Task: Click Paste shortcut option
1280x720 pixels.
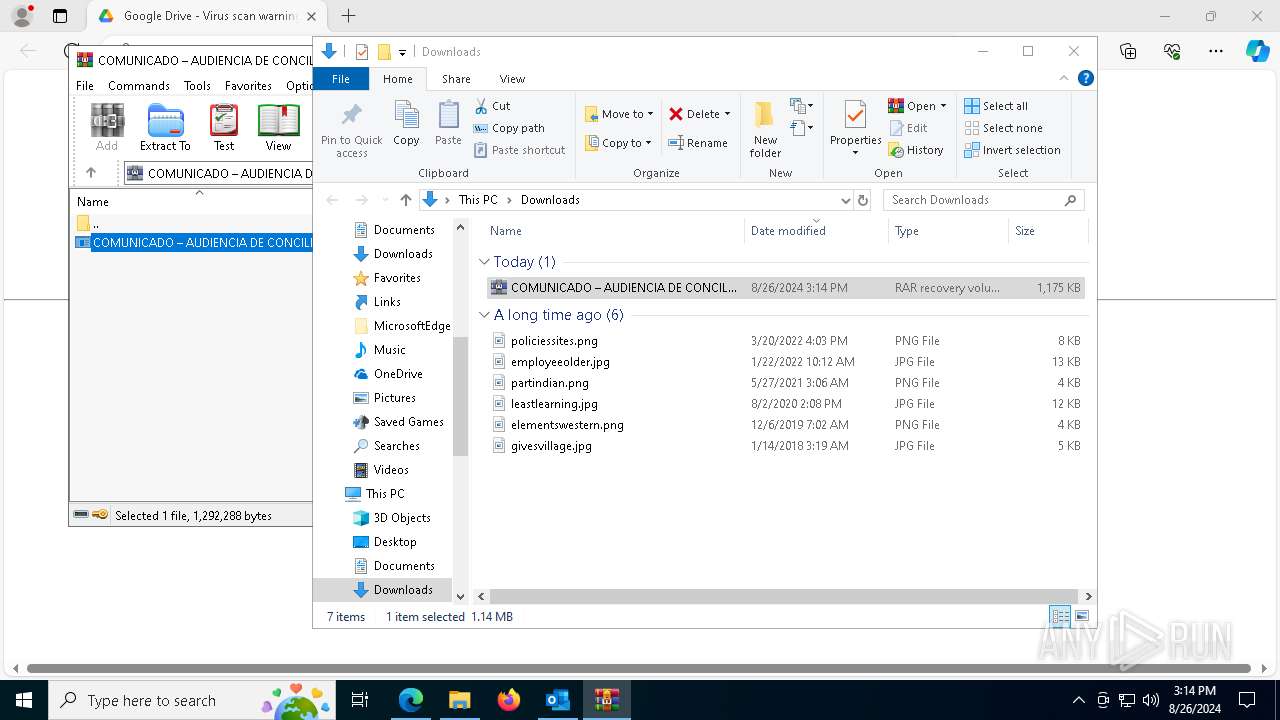Action: tap(520, 150)
